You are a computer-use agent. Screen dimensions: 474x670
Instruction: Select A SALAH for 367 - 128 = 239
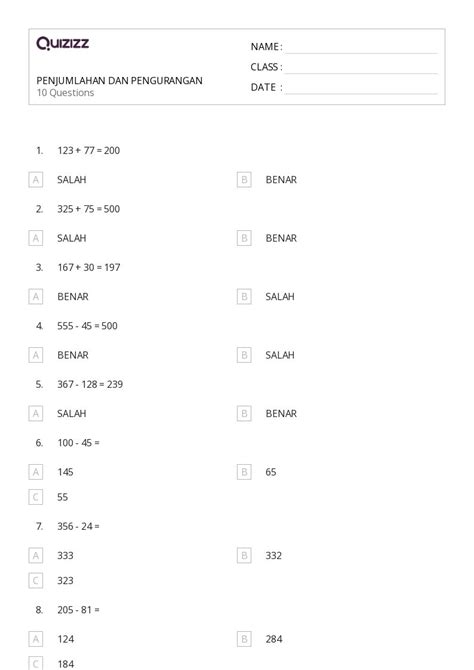35,414
